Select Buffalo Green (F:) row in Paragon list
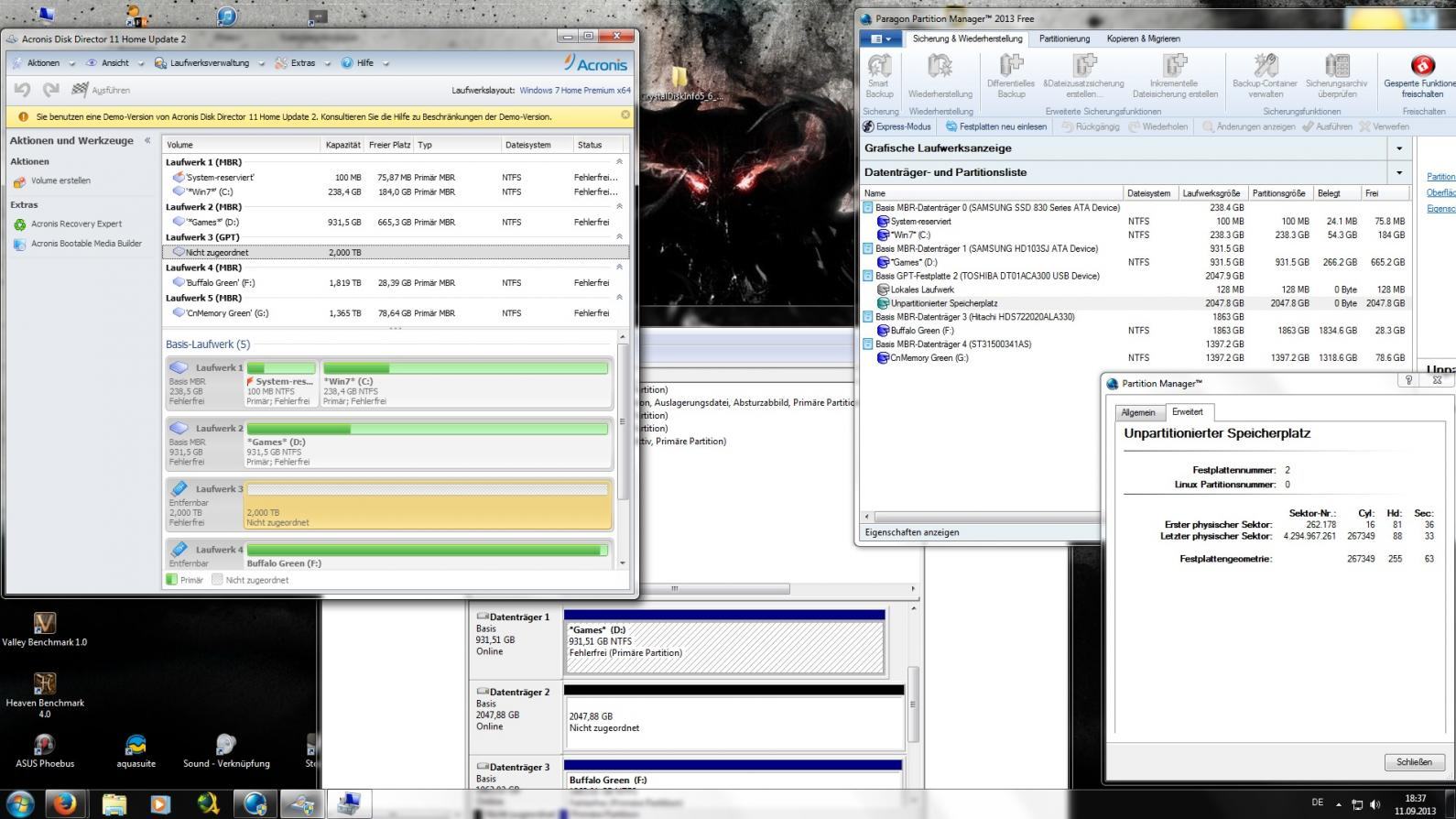 click(1136, 331)
